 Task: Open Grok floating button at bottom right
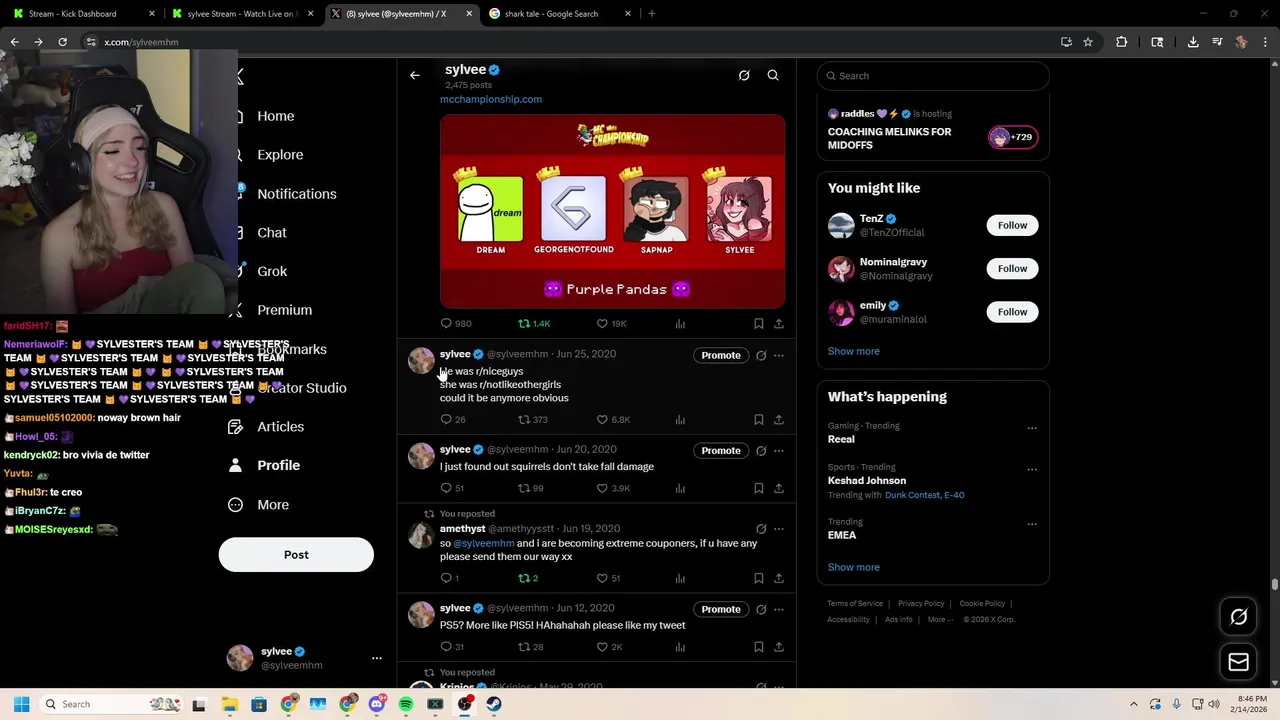1238,617
